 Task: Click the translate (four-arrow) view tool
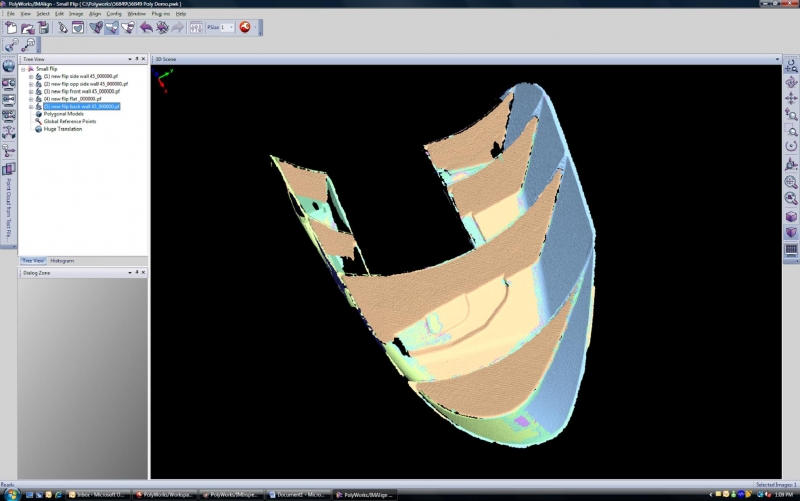(x=791, y=98)
